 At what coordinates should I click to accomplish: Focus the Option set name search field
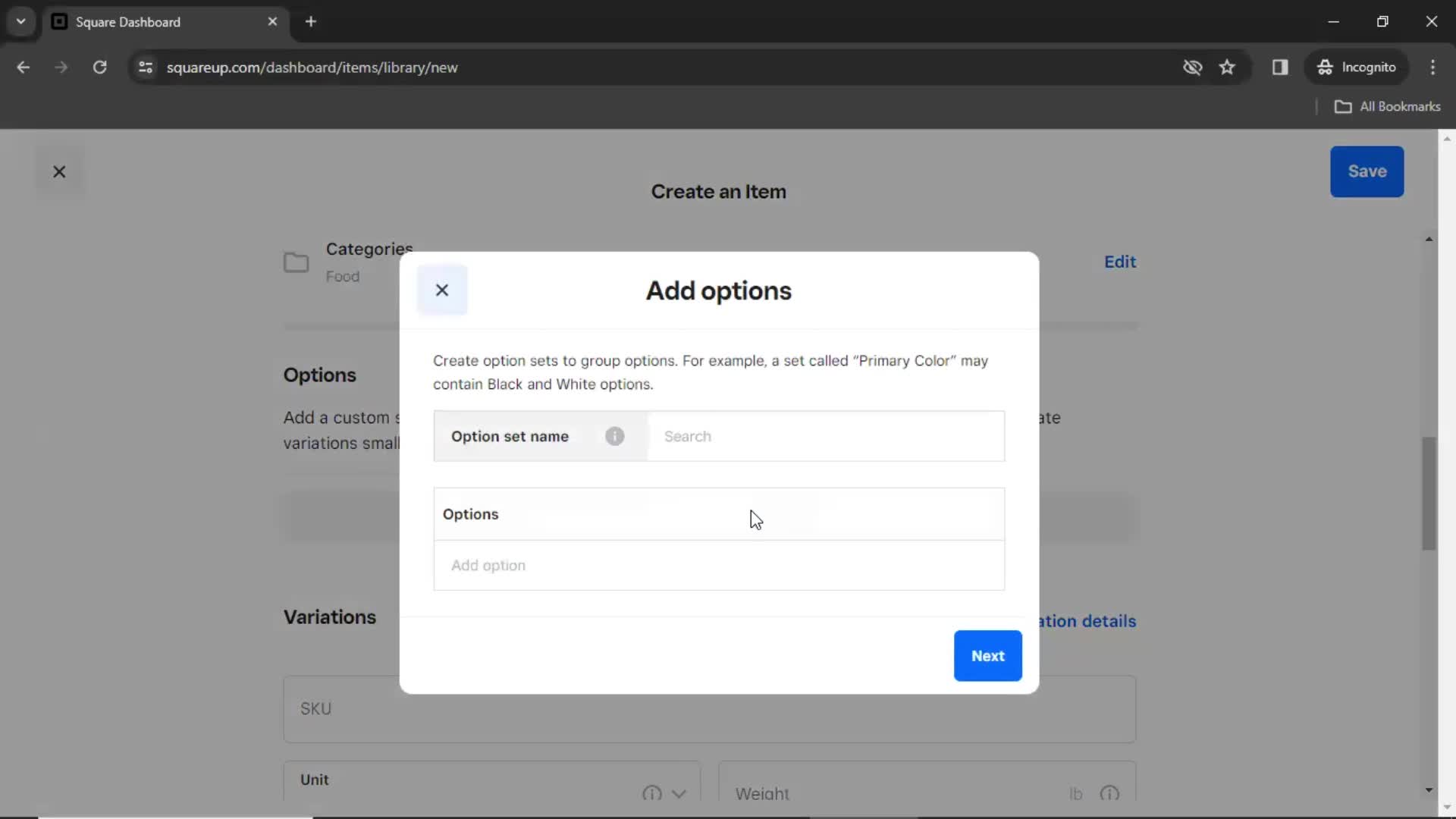826,436
